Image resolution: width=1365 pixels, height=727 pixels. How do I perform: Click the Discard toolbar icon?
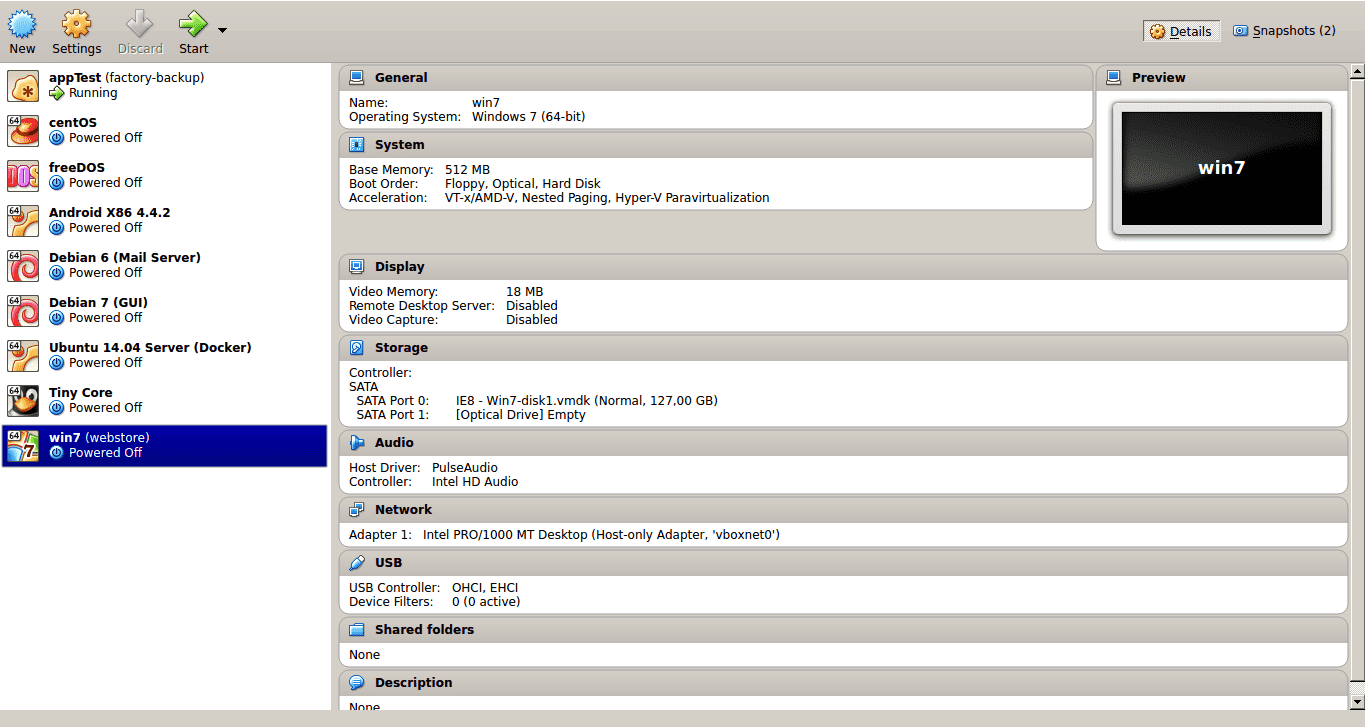140,24
